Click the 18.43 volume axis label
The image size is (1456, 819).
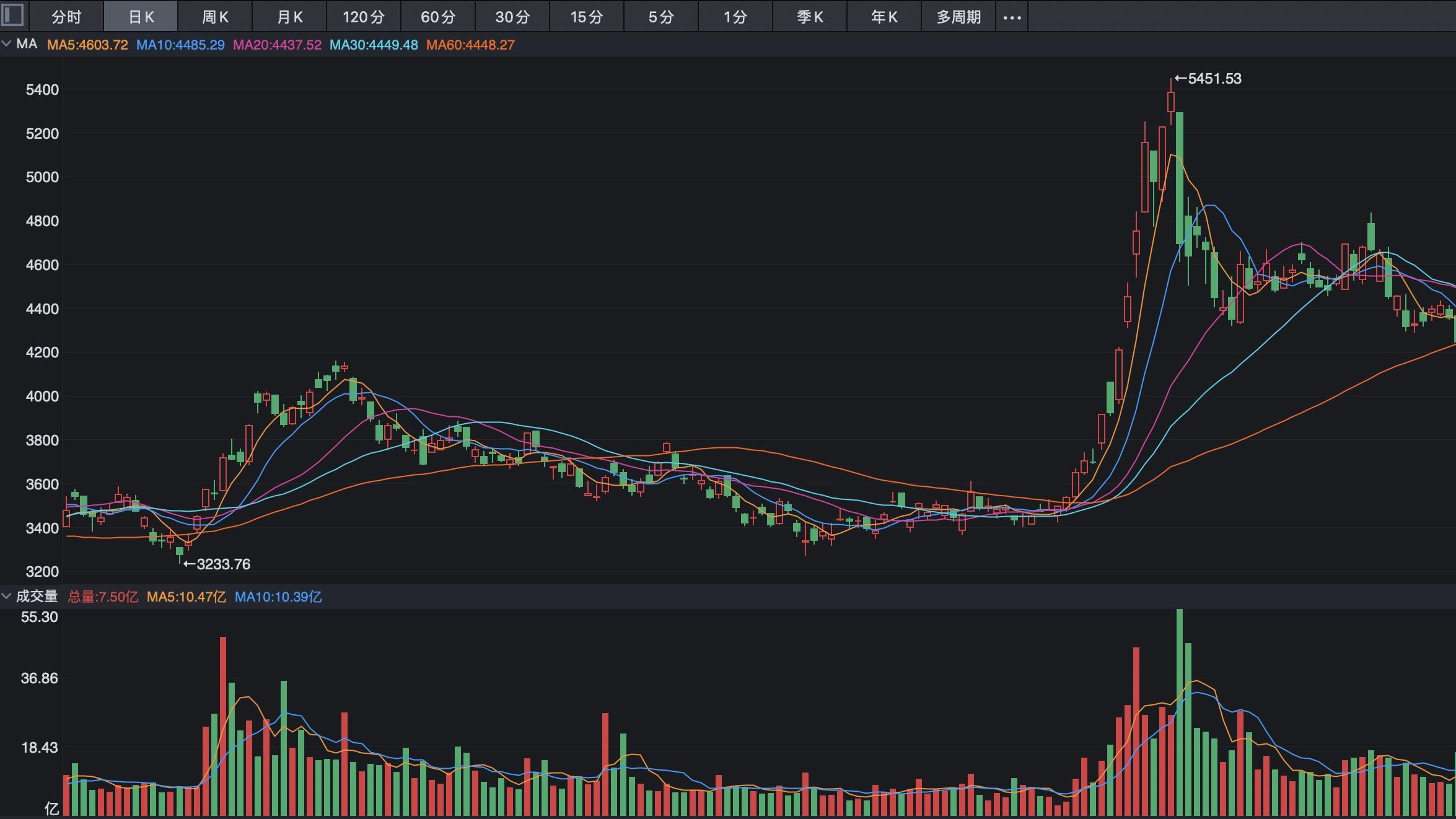coord(39,748)
